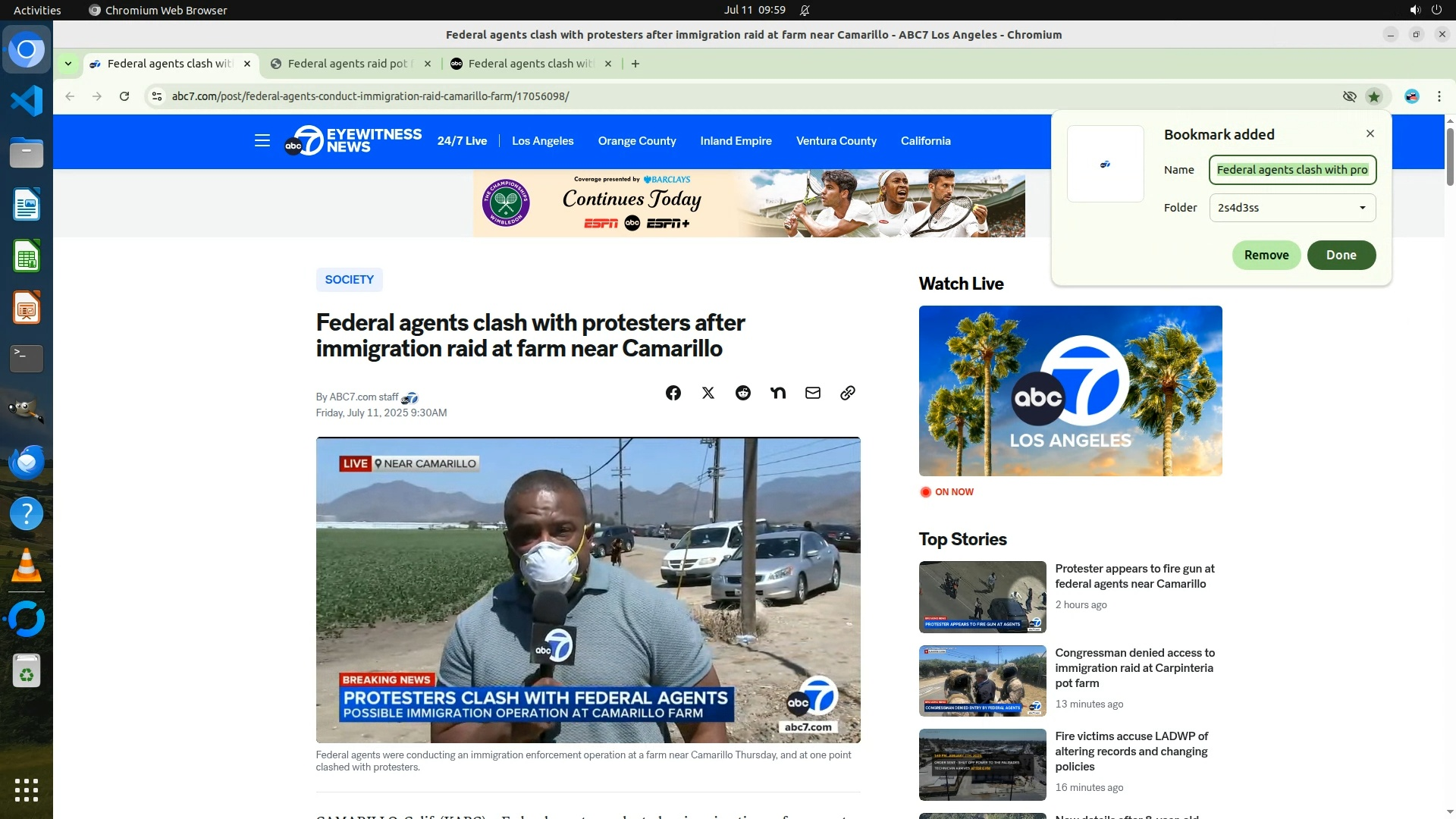Viewport: 1456px width, 819px height.
Task: Click the Done button in bookmark popup
Action: click(x=1341, y=255)
